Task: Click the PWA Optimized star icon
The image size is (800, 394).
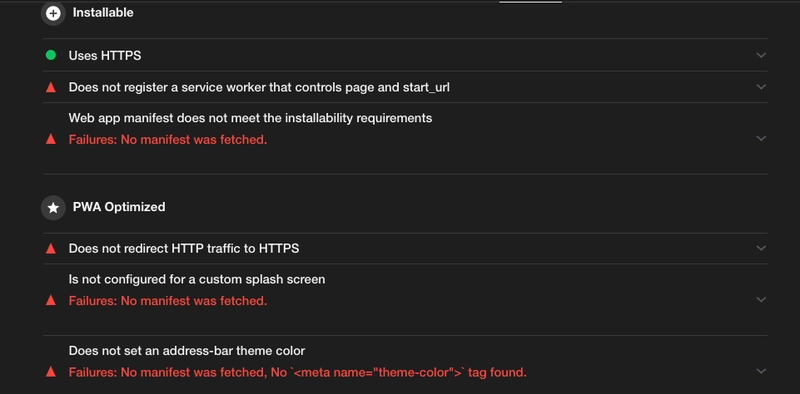Action: point(53,208)
